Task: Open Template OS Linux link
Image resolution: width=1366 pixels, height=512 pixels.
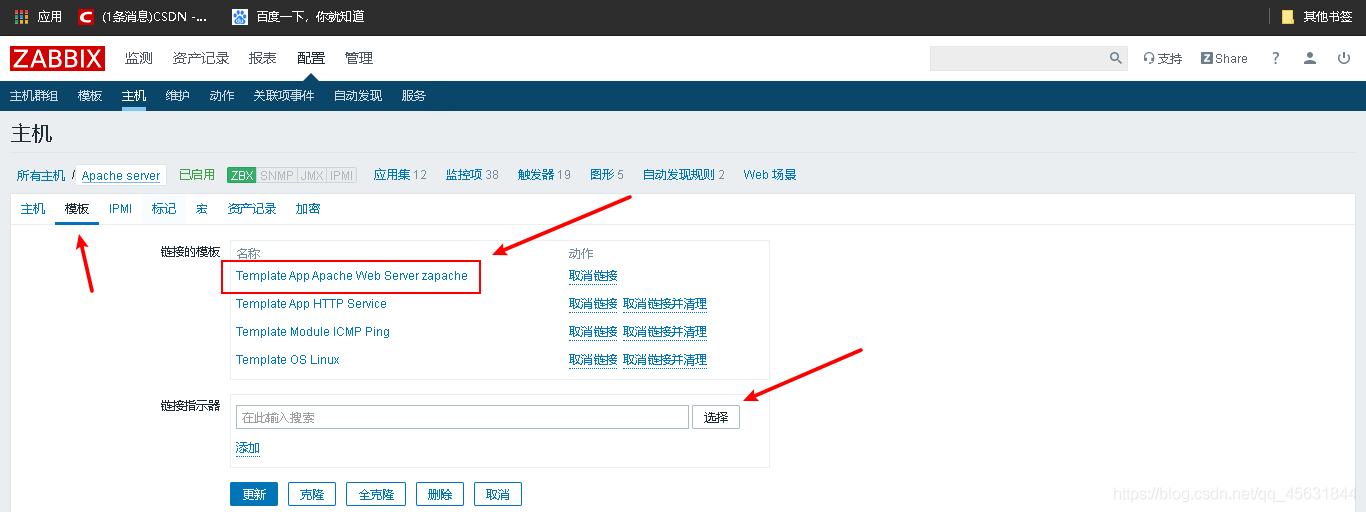Action: pyautogui.click(x=288, y=360)
